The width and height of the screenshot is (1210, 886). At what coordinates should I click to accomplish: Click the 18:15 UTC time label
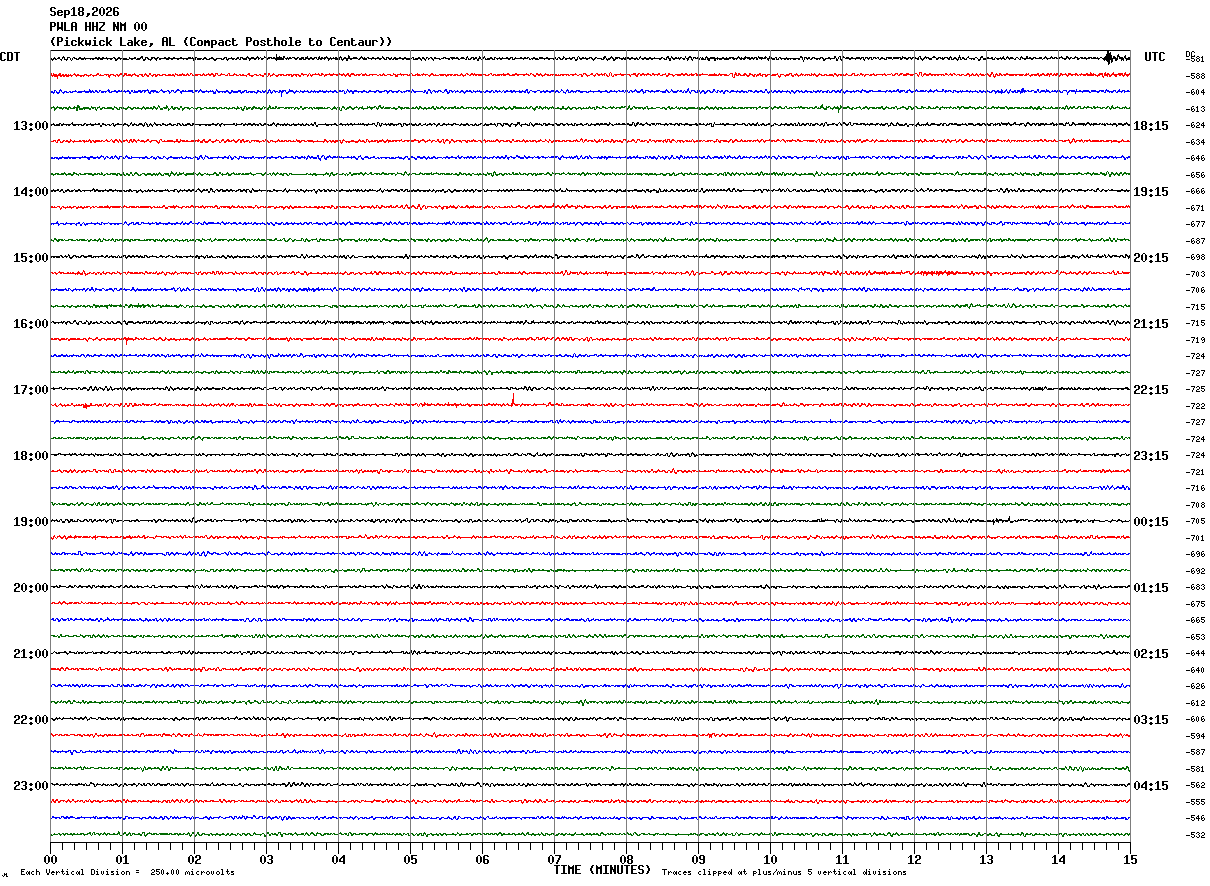click(x=1151, y=126)
